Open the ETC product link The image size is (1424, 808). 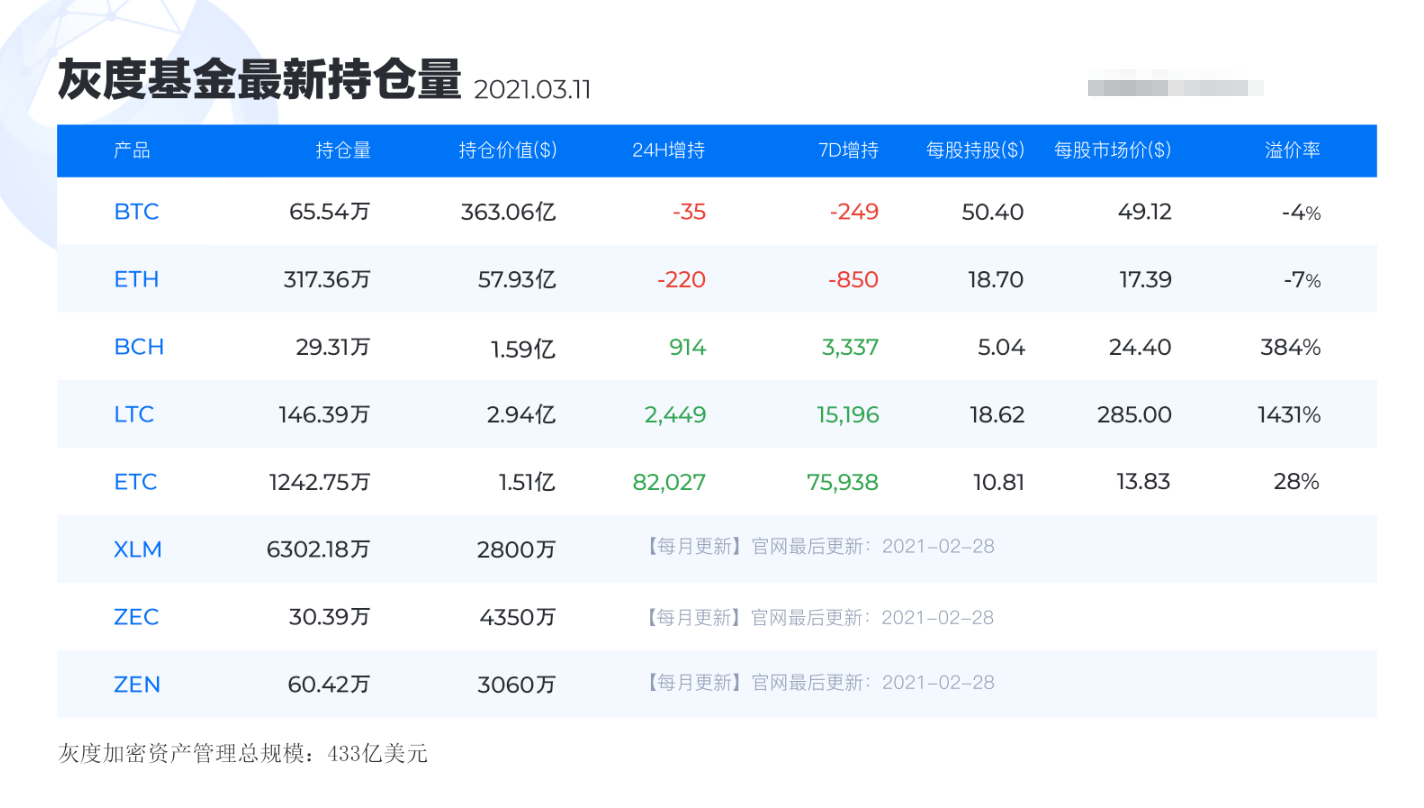(135, 482)
